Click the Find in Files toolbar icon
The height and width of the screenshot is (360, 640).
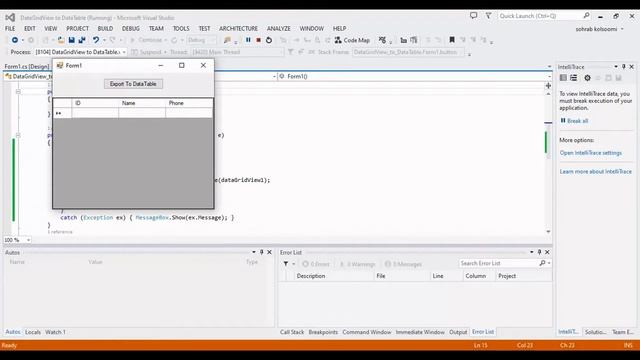coord(227,40)
